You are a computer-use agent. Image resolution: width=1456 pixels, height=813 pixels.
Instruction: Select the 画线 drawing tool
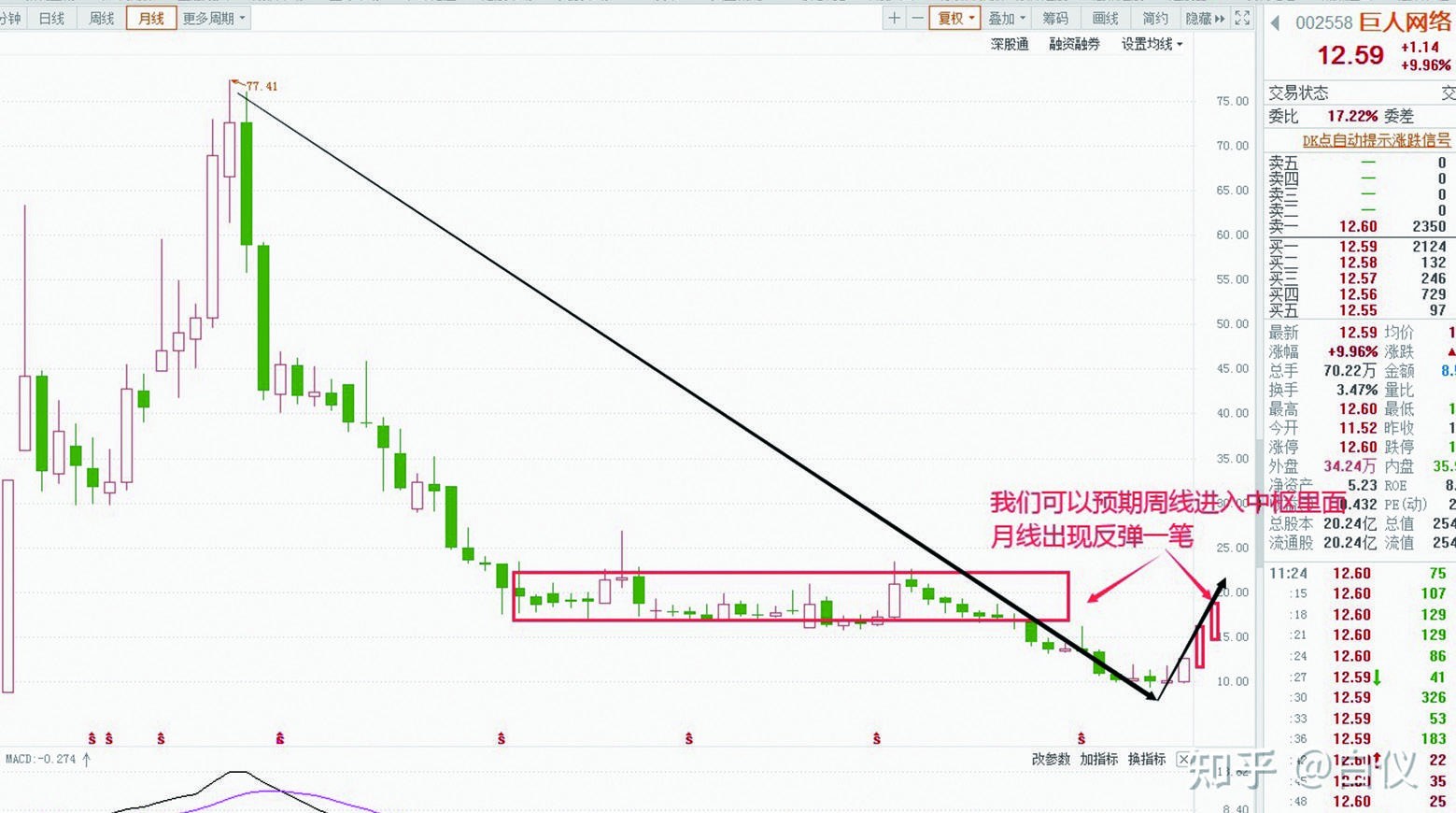[x=1105, y=18]
